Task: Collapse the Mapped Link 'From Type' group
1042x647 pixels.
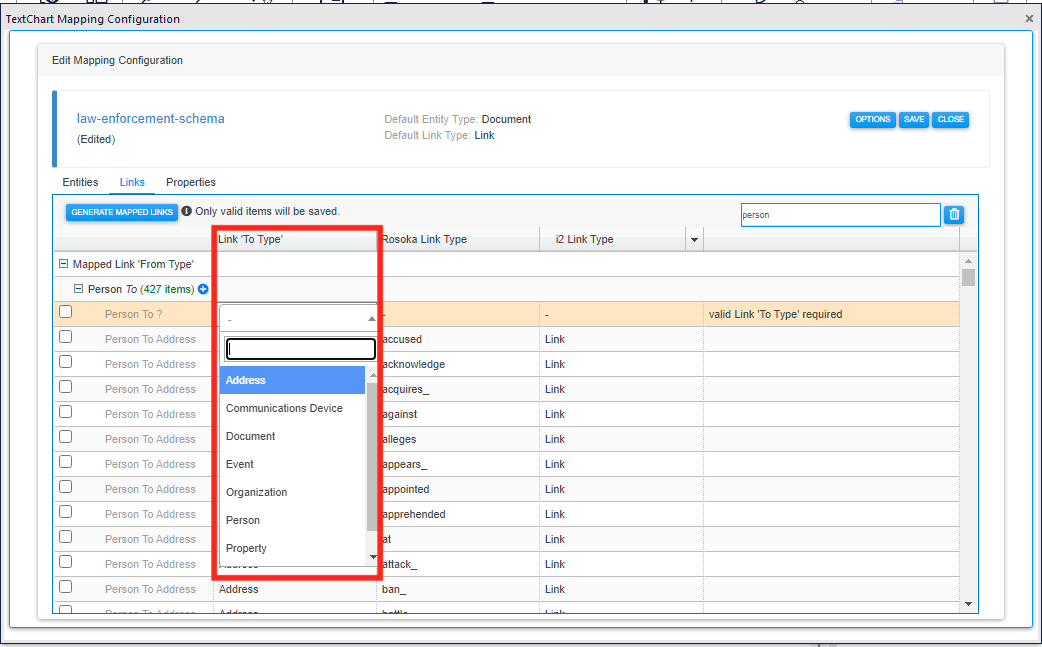Action: [x=62, y=264]
